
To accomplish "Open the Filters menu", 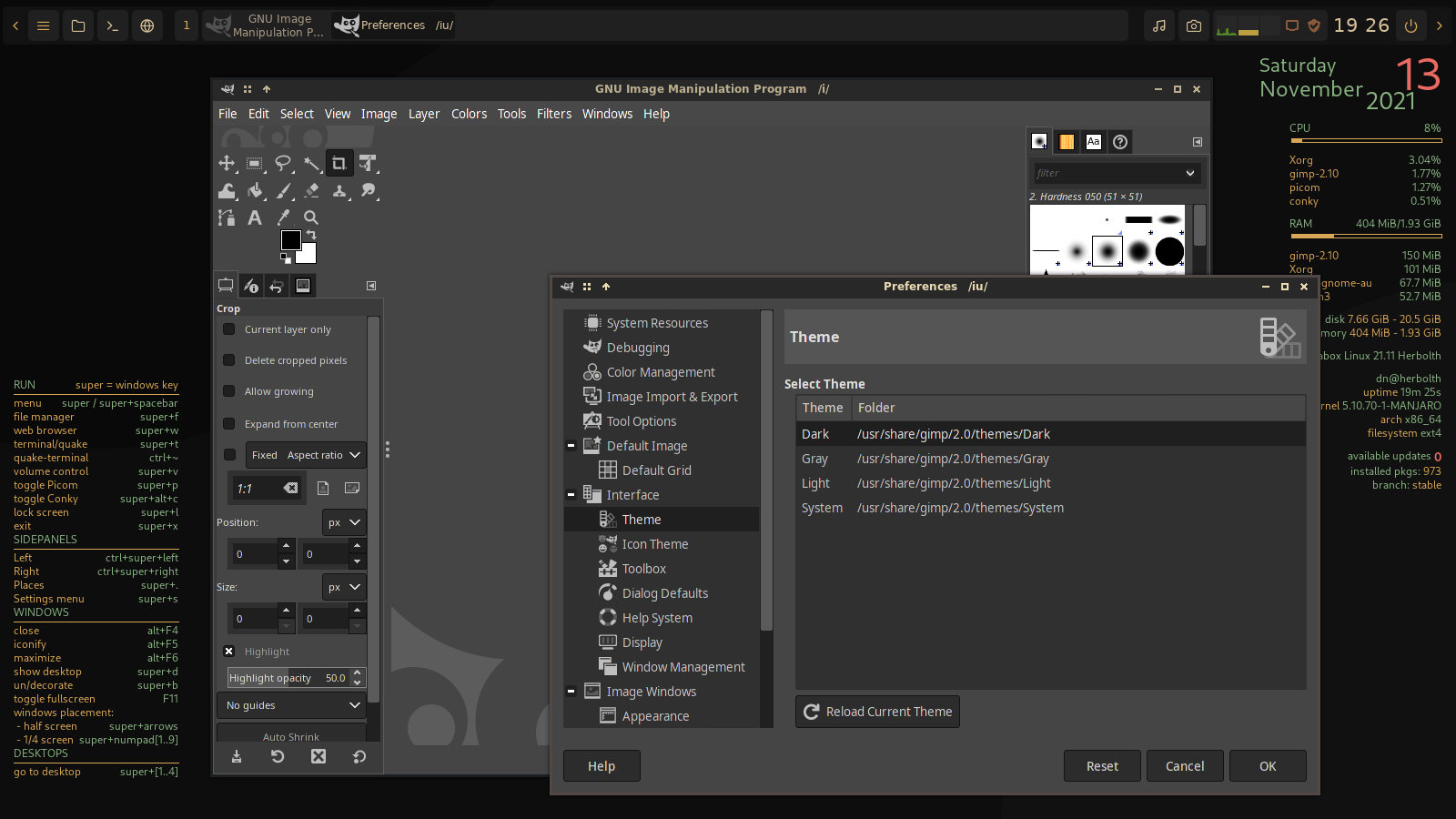I will click(553, 114).
